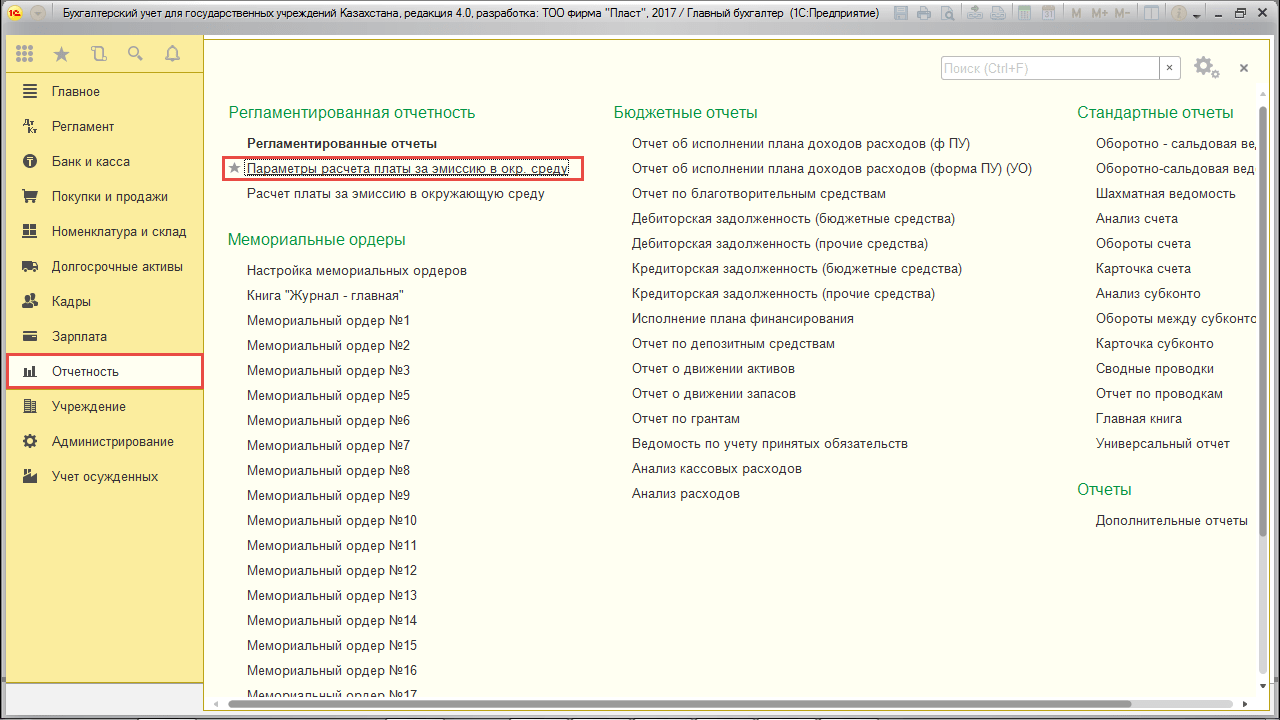The image size is (1280, 720).
Task: Open notifications bell icon
Action: point(172,54)
